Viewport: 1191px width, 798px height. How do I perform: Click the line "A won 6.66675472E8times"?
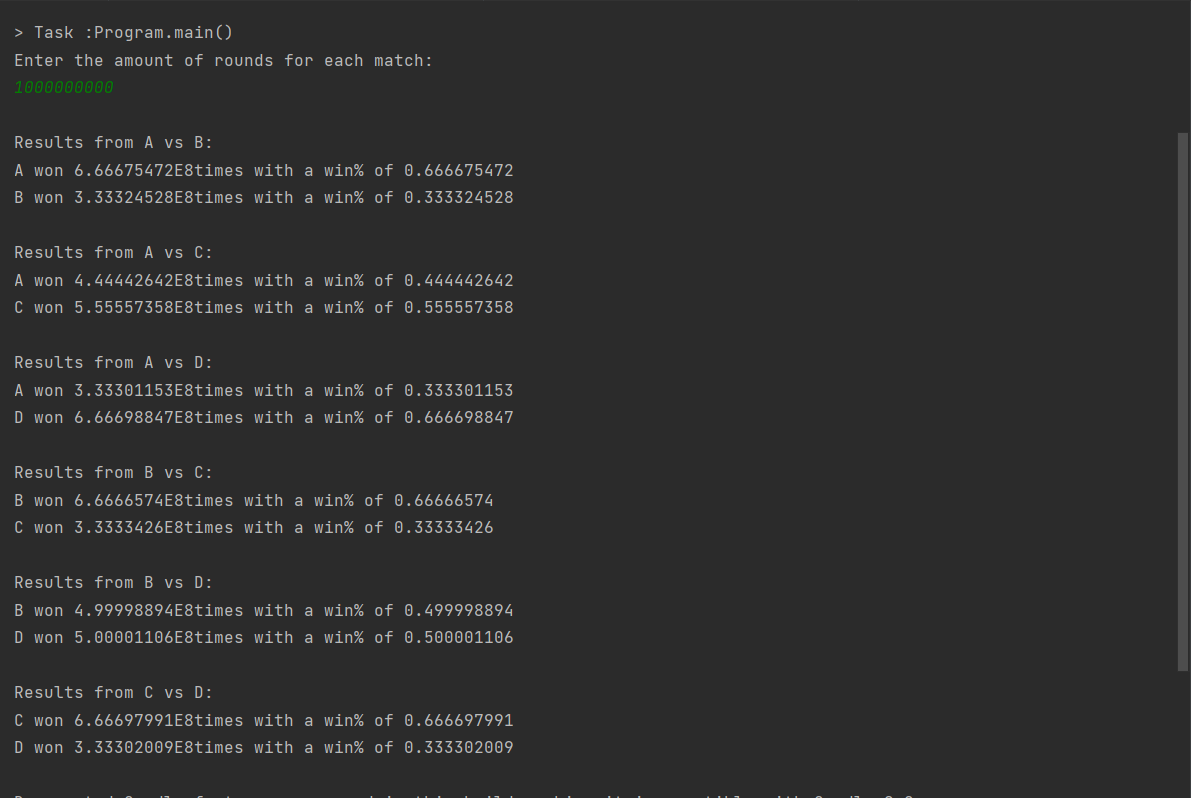pos(263,171)
